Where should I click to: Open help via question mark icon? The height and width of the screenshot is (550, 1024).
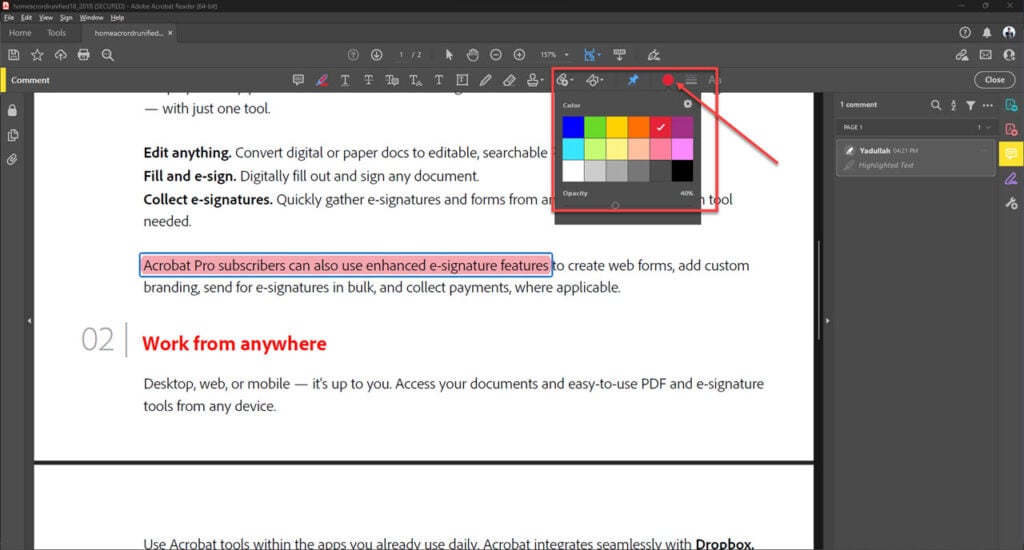coord(965,33)
